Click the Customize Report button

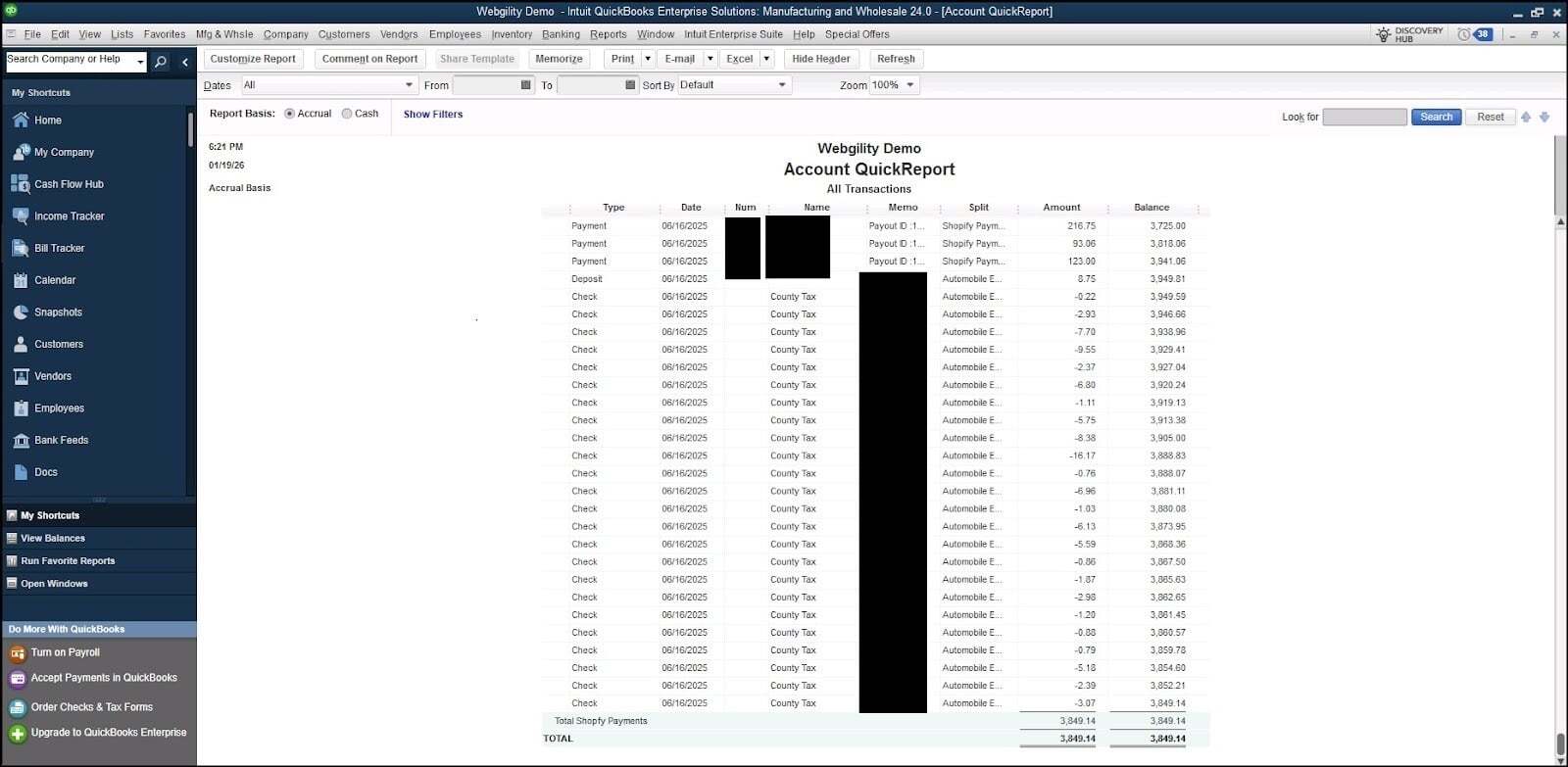(253, 59)
